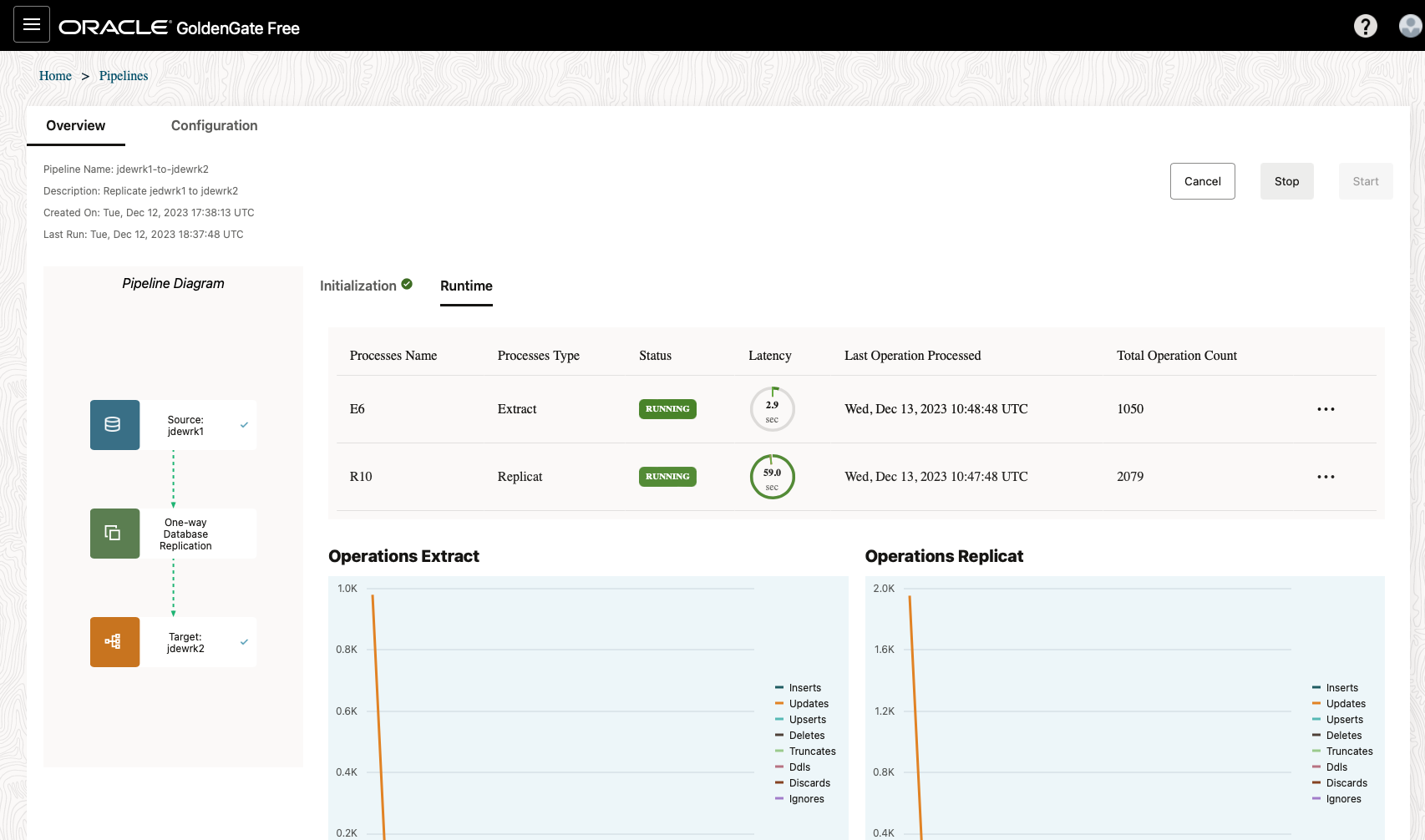Click the Extract process type cell
This screenshot has width=1425, height=840.
(x=517, y=409)
